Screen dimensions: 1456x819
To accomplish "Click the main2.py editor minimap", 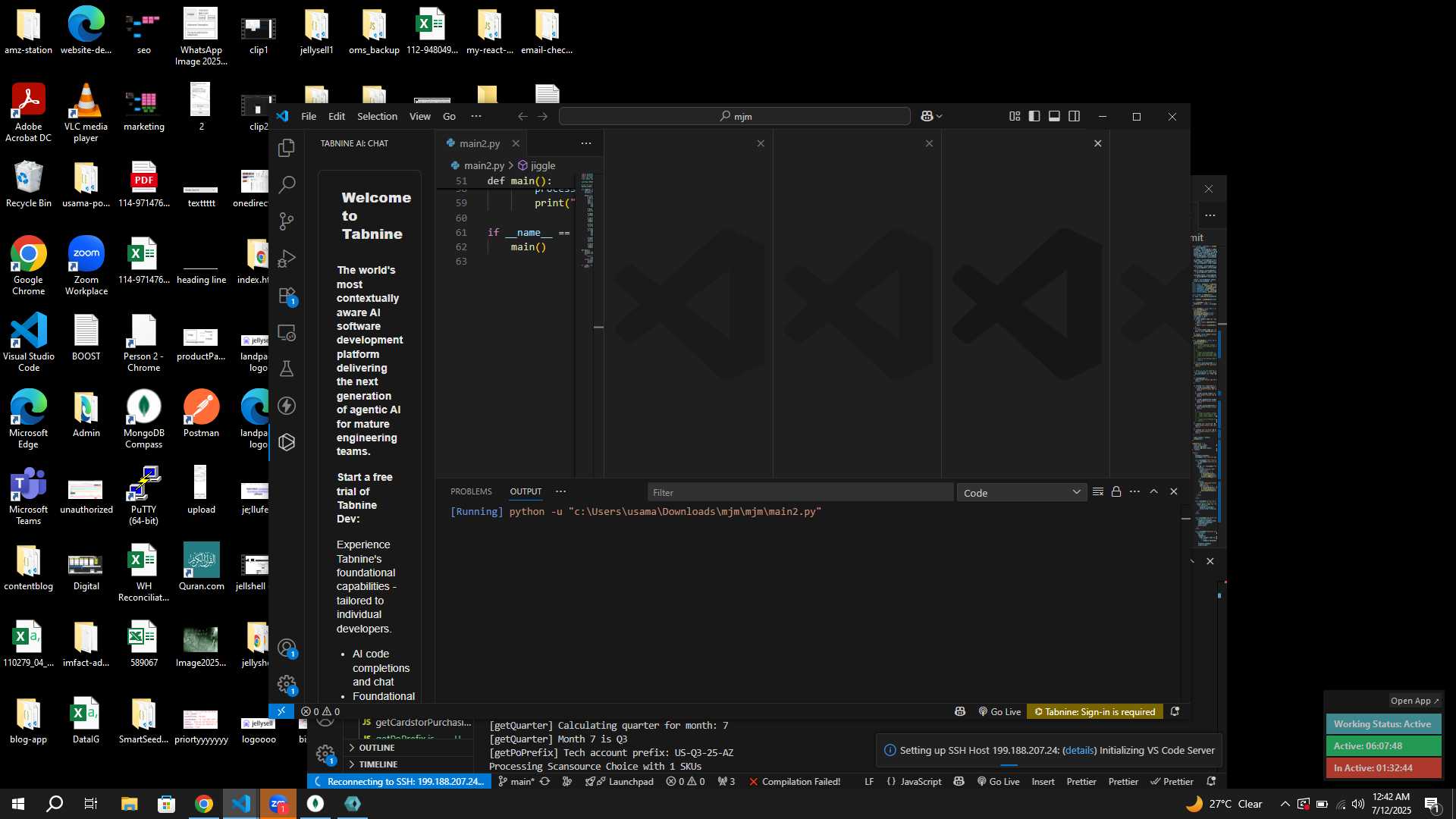I will (587, 221).
